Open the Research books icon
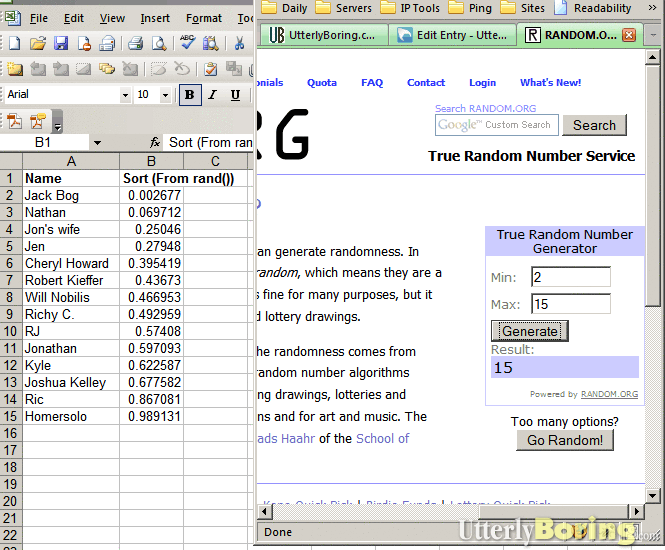The width and height of the screenshot is (665, 550). point(210,43)
